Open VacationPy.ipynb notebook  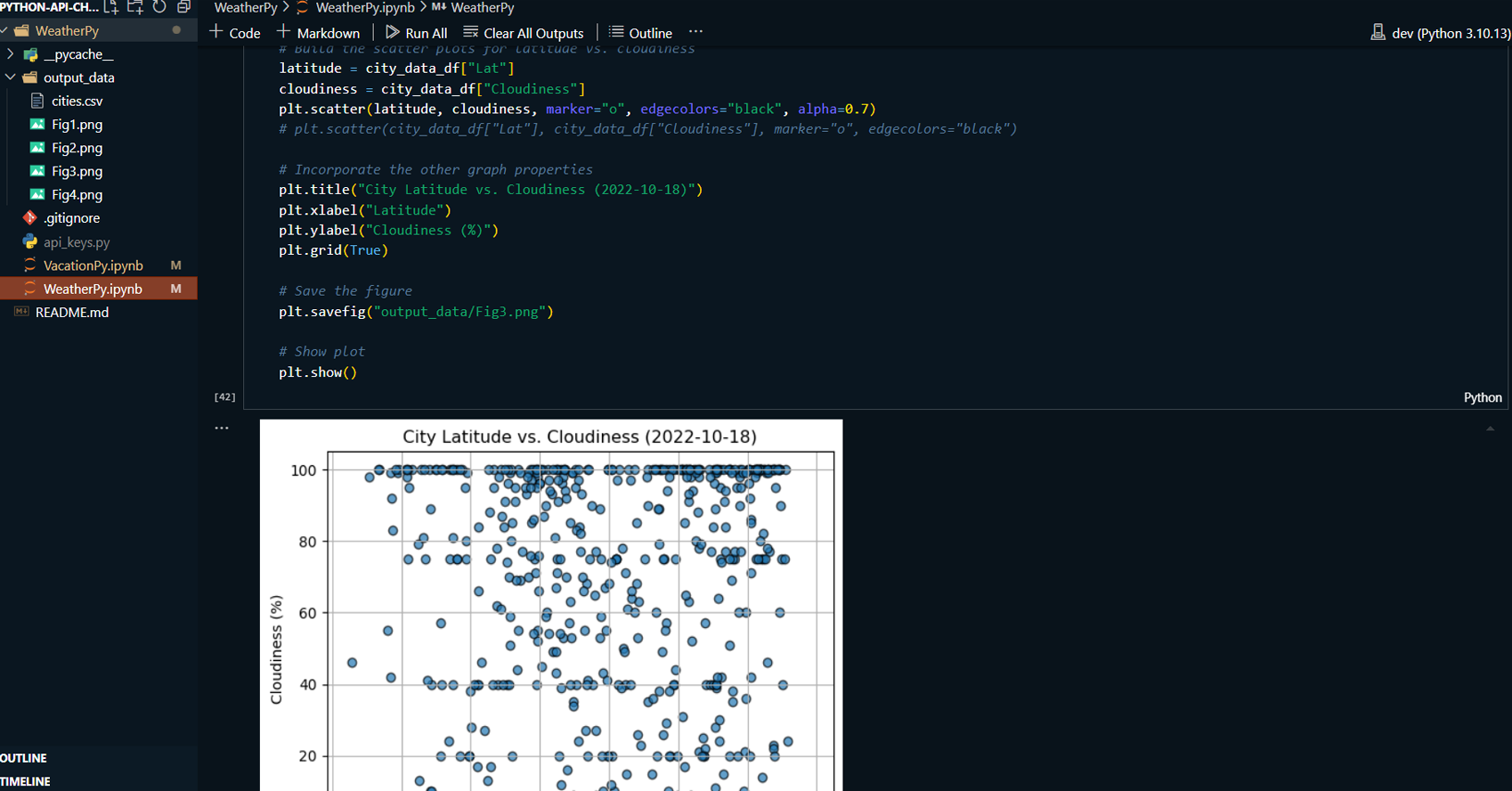click(93, 265)
